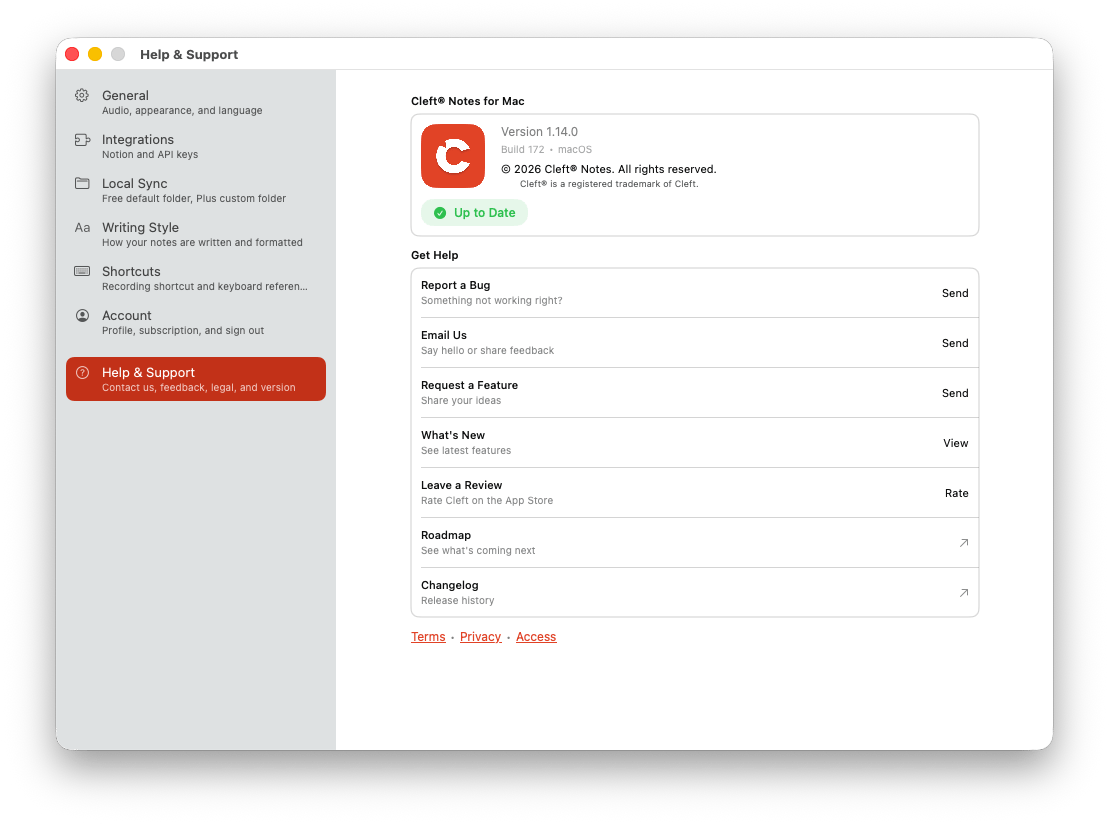1109x824 pixels.
Task: Click the Changelog row title
Action: (x=449, y=585)
